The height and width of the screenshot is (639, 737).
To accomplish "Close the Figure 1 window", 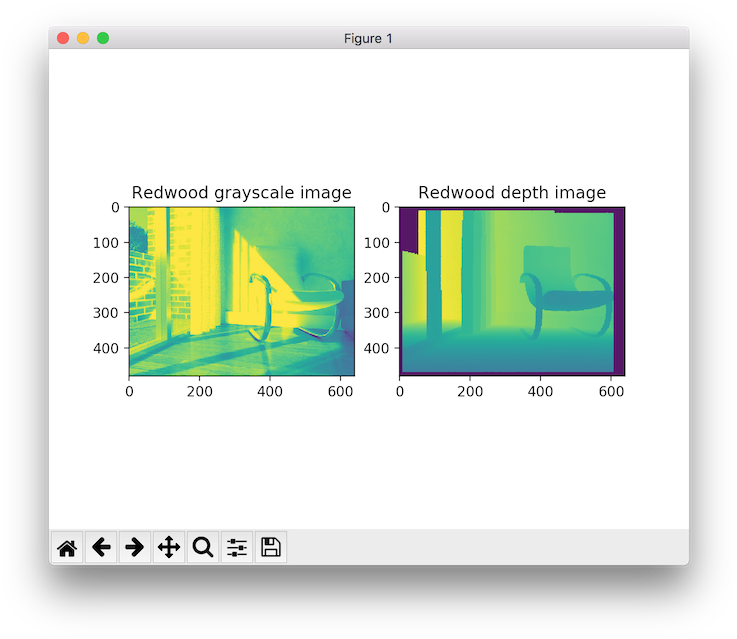I will coord(63,38).
